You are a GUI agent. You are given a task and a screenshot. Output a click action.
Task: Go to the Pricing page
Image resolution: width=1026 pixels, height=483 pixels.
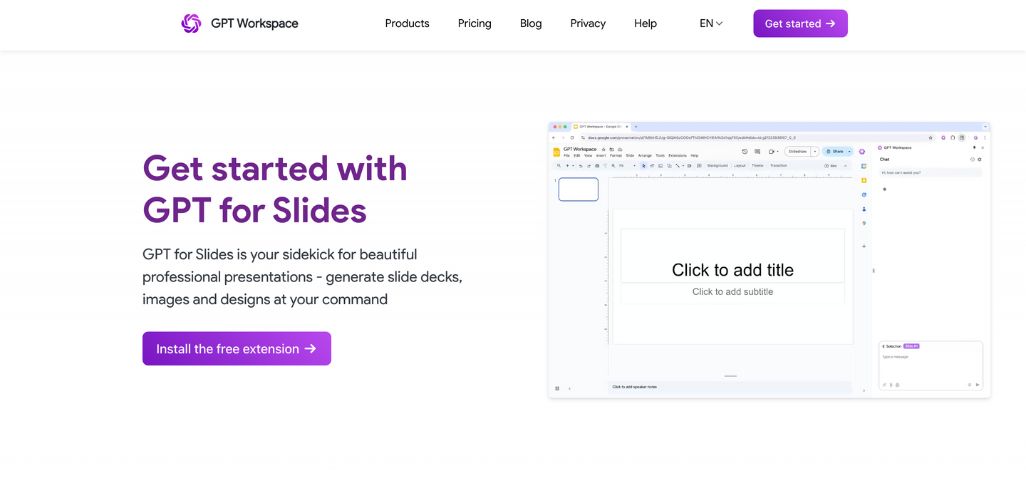click(474, 24)
